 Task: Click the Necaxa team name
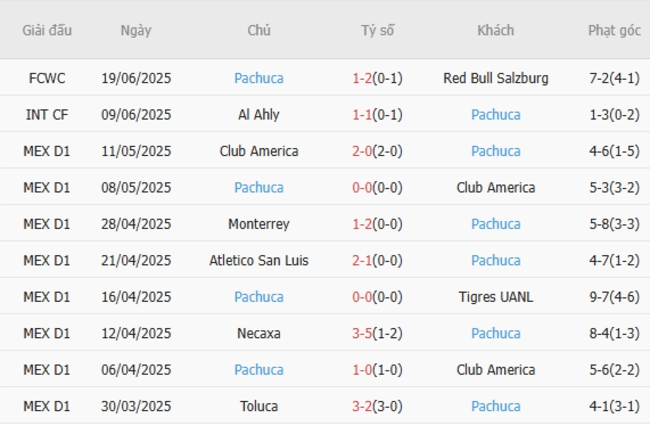tap(259, 334)
